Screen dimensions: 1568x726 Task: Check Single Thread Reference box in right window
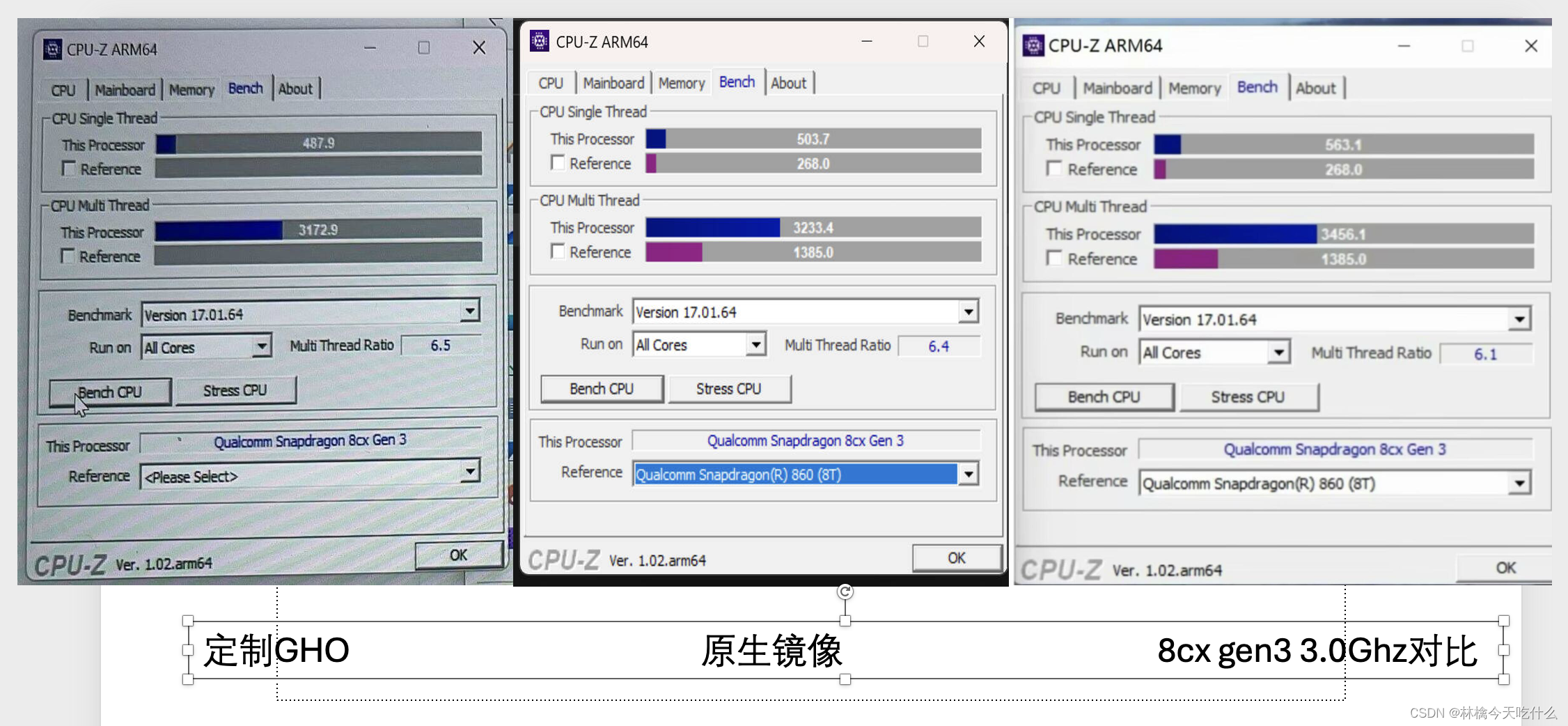pos(1054,169)
